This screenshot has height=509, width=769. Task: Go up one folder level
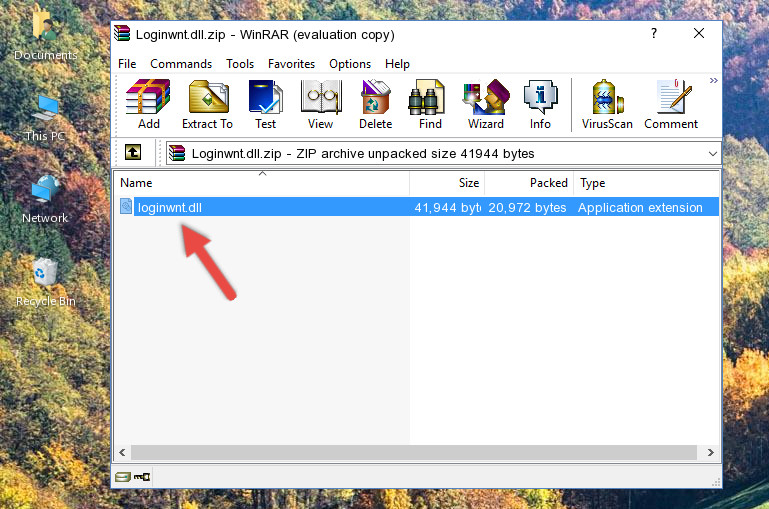pos(133,153)
